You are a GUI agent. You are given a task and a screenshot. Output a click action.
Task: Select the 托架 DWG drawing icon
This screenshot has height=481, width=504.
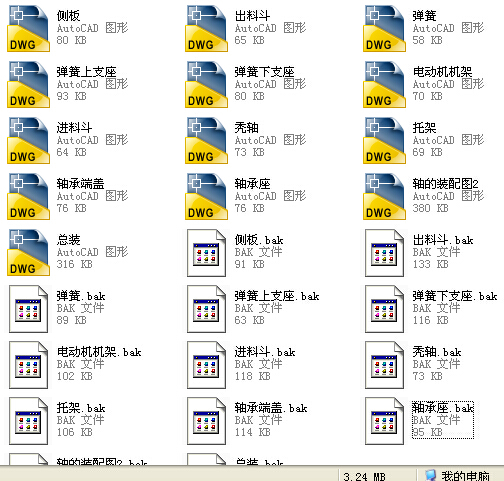click(384, 140)
